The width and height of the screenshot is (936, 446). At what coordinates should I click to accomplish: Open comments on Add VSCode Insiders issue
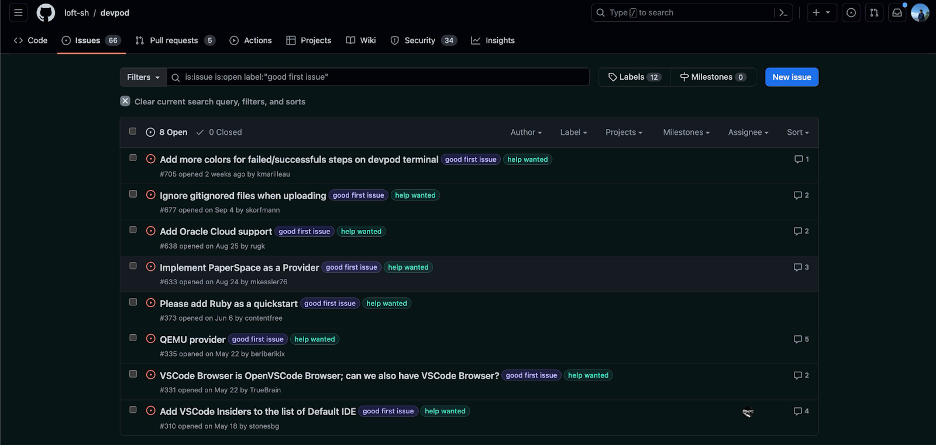tap(801, 411)
